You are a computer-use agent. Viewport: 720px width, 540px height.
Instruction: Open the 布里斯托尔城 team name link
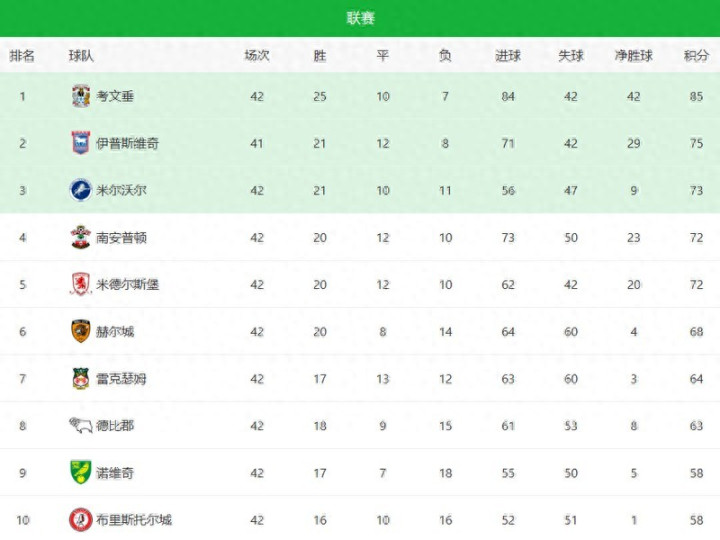[134, 519]
